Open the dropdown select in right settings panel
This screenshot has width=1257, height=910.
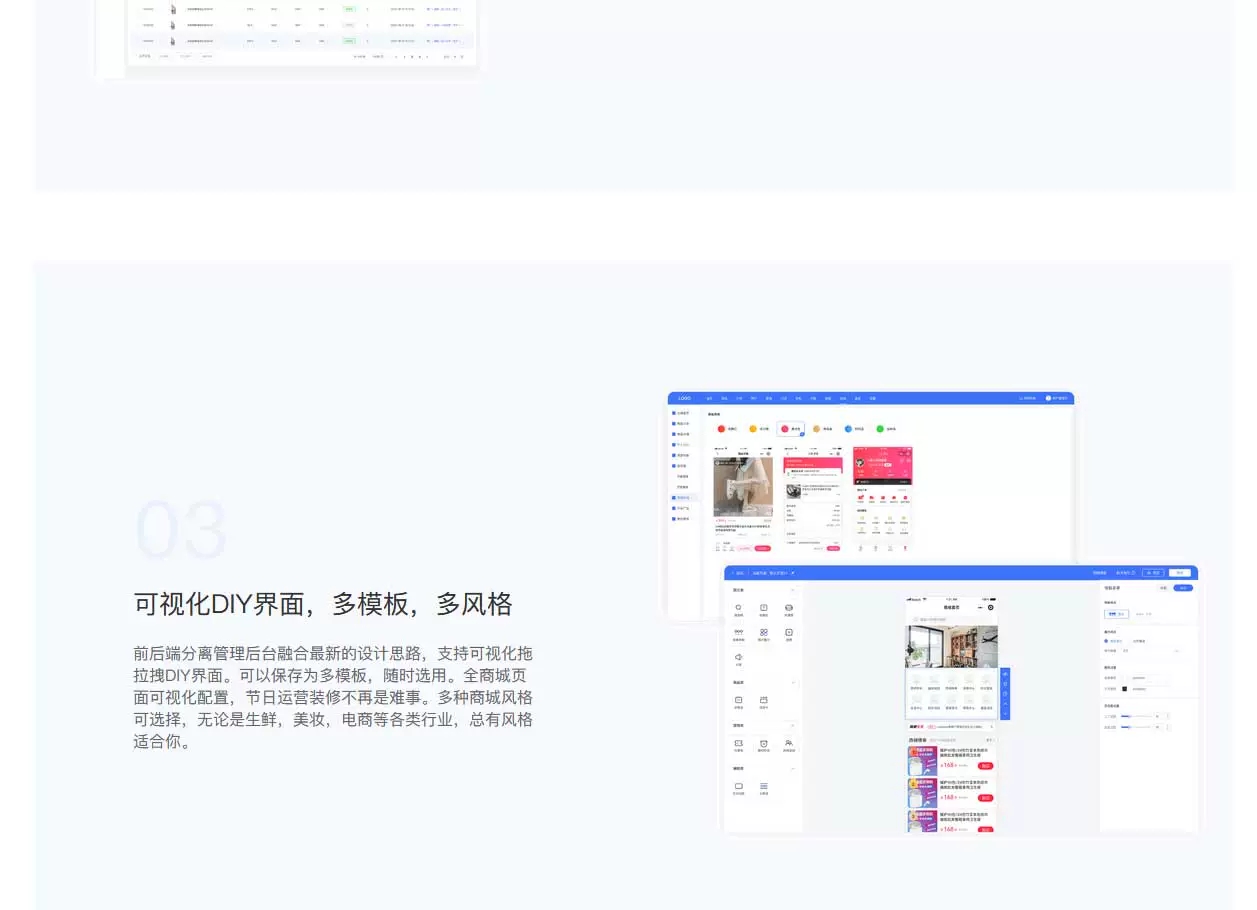(1150, 651)
